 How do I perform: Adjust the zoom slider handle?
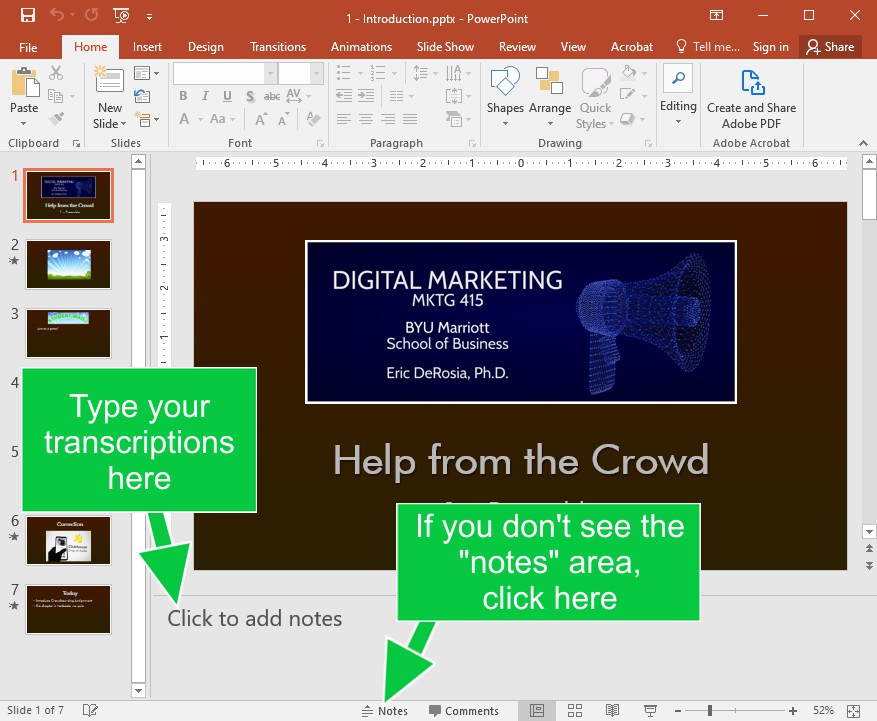click(x=710, y=711)
